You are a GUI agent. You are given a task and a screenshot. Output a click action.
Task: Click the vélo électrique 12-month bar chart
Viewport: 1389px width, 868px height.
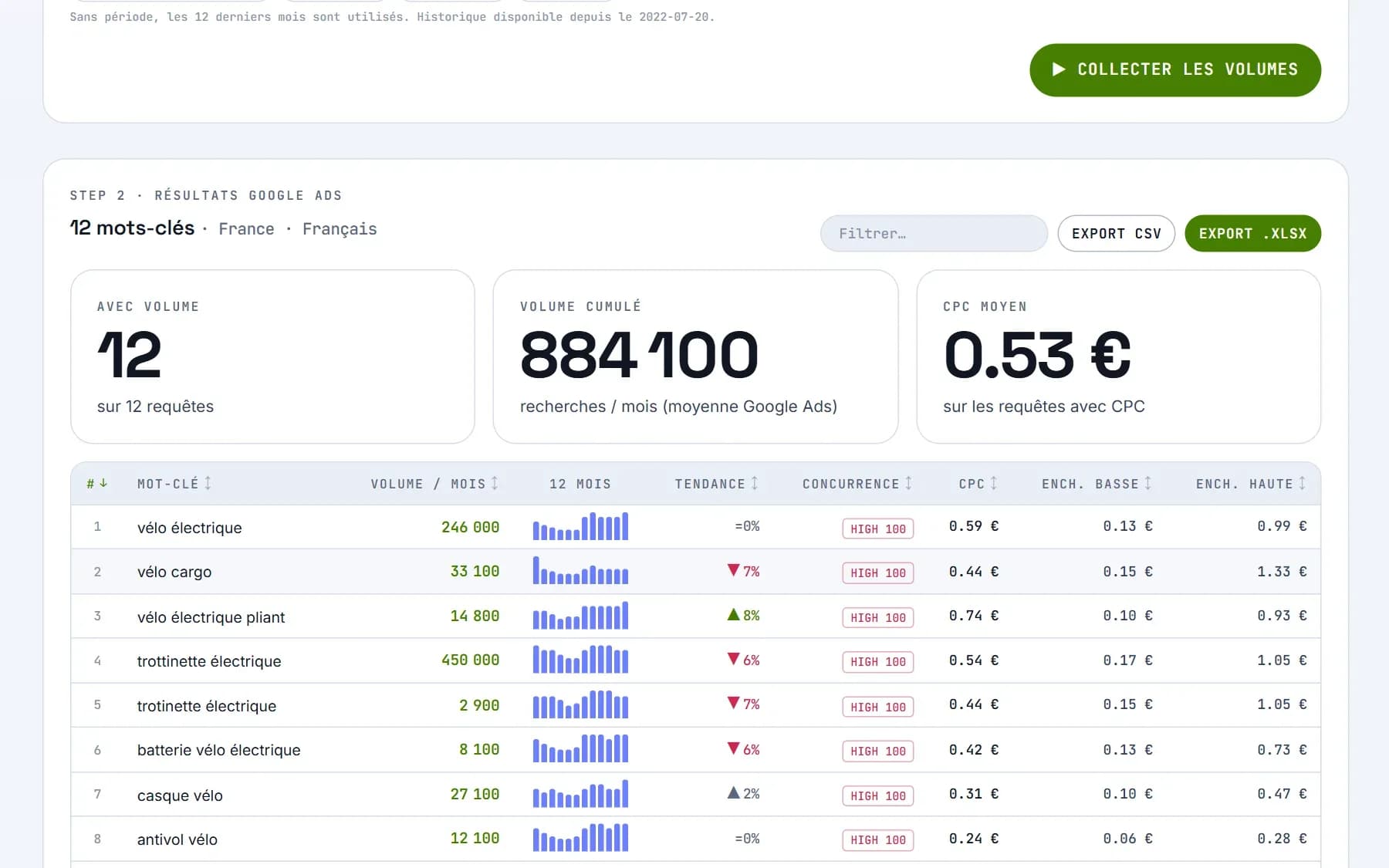[x=580, y=526]
